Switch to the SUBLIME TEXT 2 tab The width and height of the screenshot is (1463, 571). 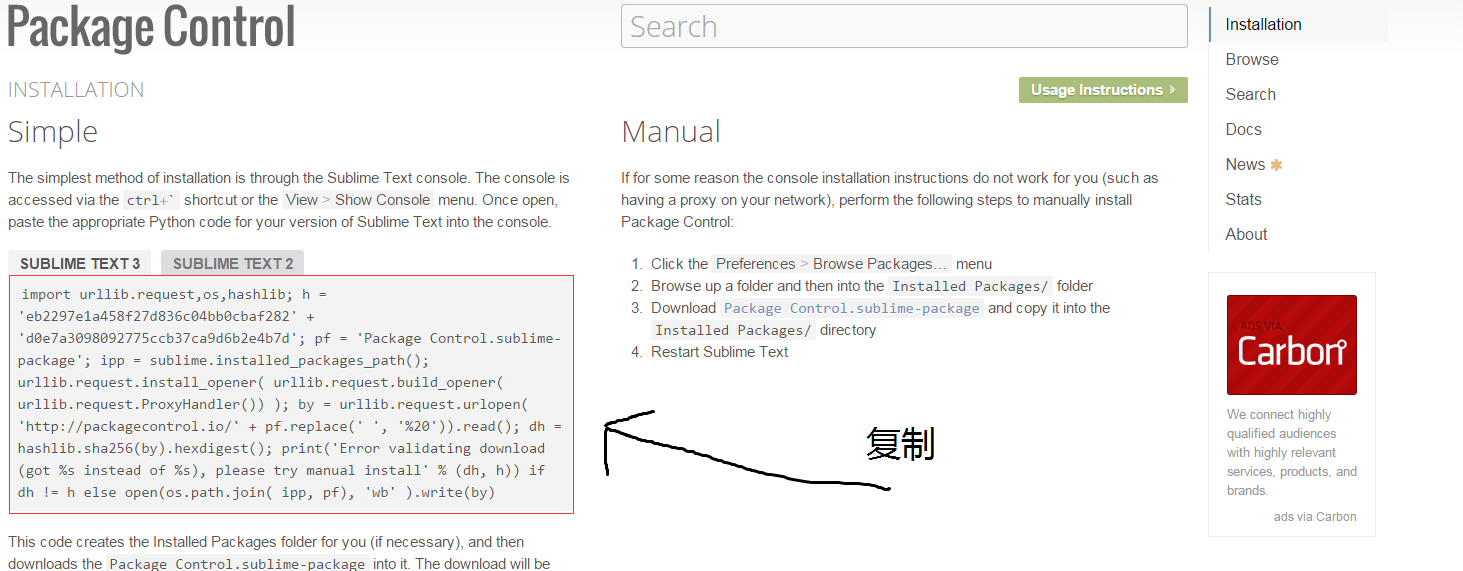[x=233, y=264]
